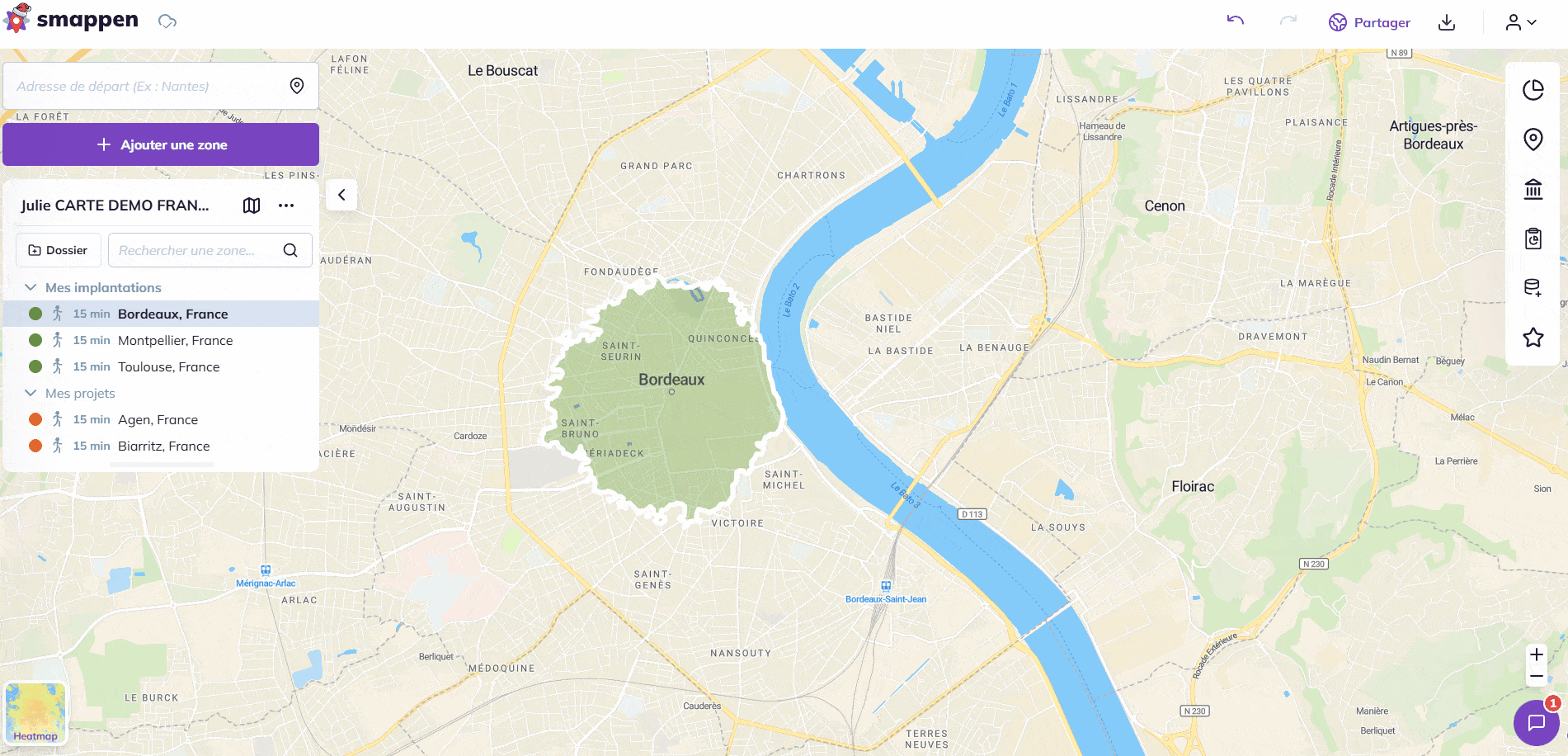Open the pie chart statistics panel

tap(1533, 90)
